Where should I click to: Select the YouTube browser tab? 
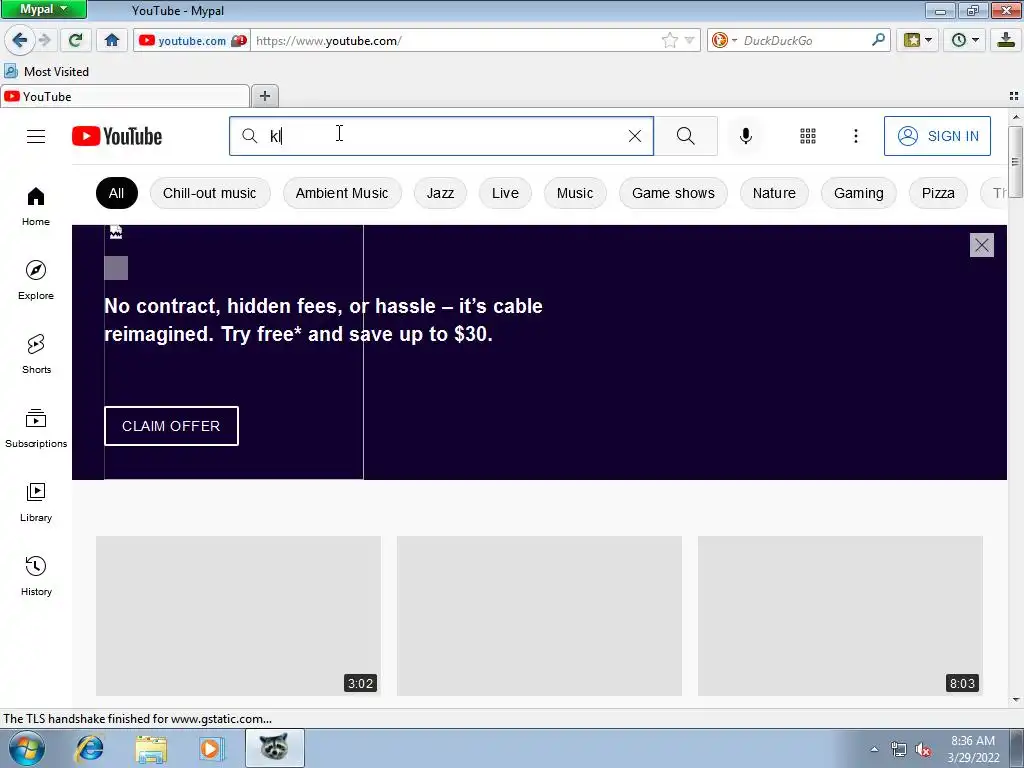click(125, 97)
